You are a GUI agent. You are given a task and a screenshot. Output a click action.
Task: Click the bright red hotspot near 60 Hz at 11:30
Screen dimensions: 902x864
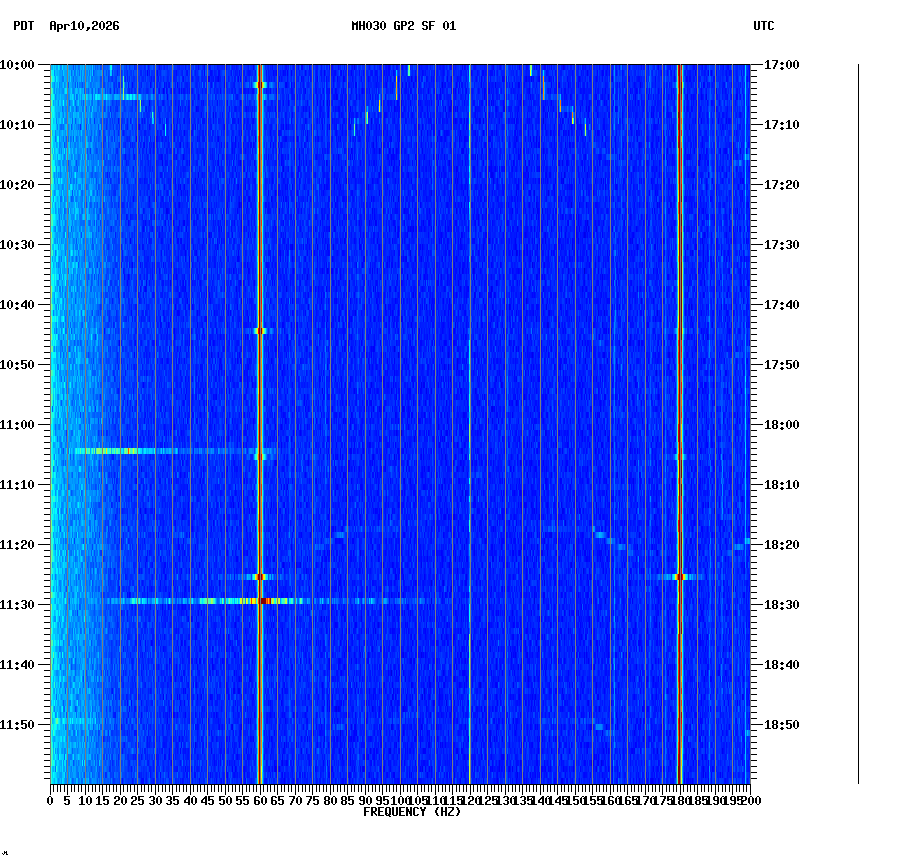click(x=262, y=601)
